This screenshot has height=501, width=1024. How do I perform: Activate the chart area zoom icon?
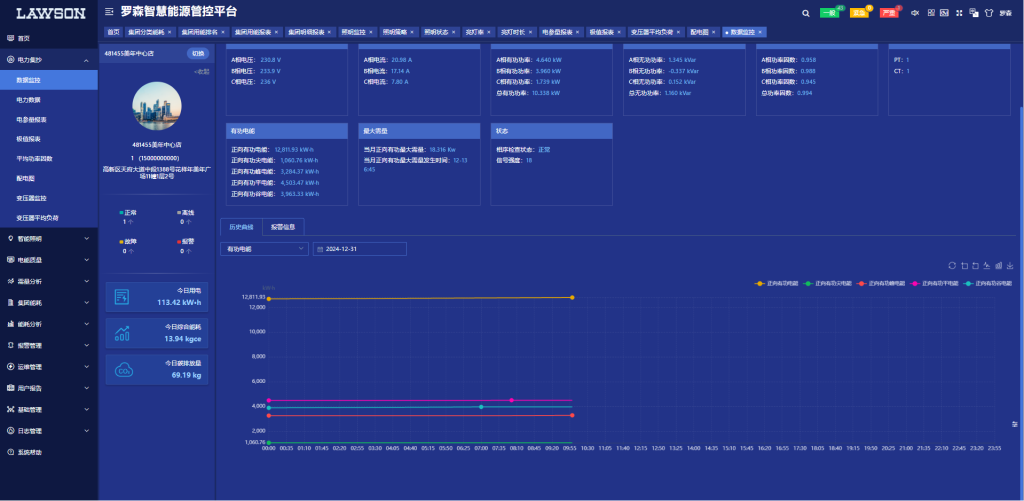965,265
